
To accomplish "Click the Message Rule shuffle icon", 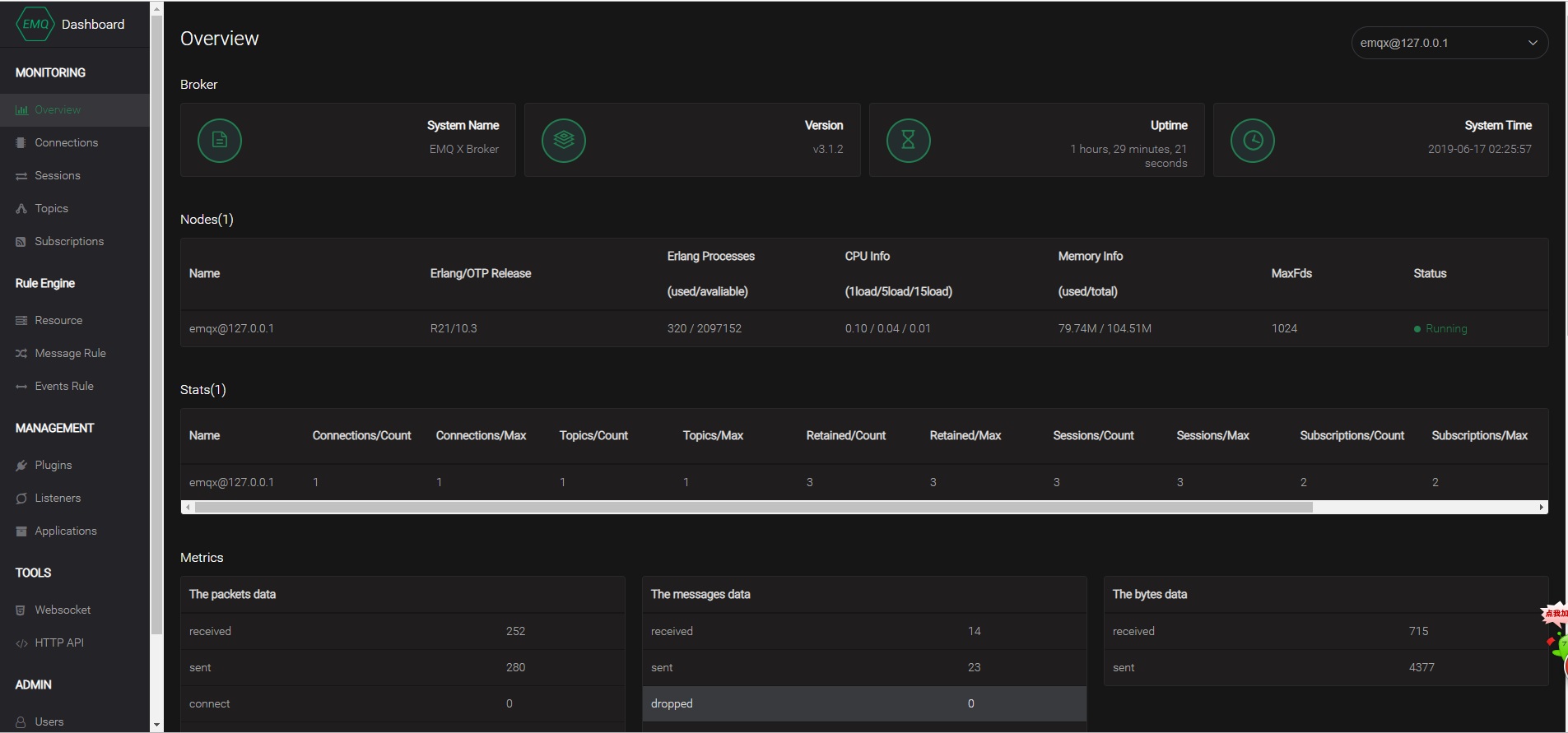I will tap(21, 353).
